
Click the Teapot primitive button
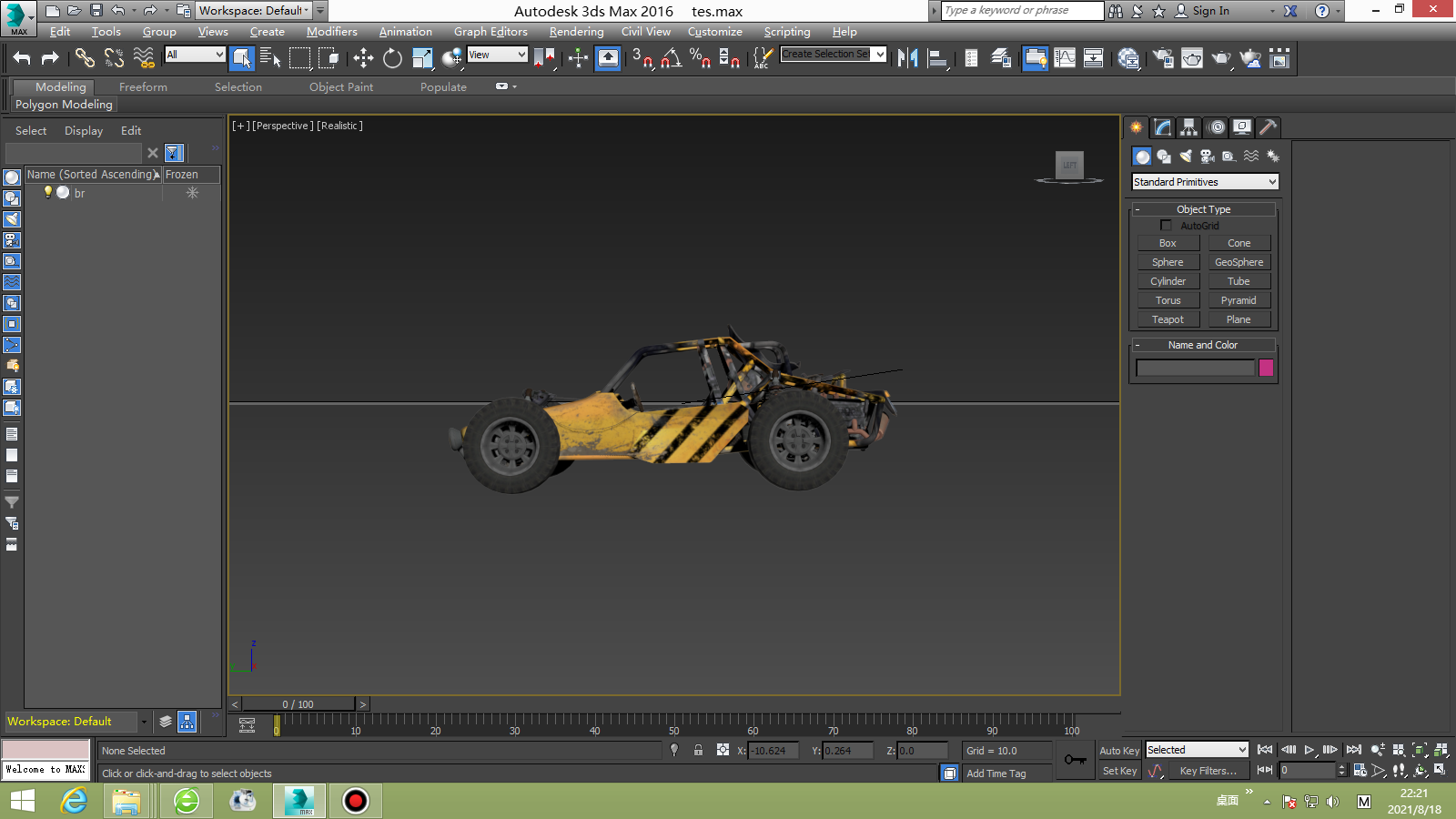click(1168, 319)
